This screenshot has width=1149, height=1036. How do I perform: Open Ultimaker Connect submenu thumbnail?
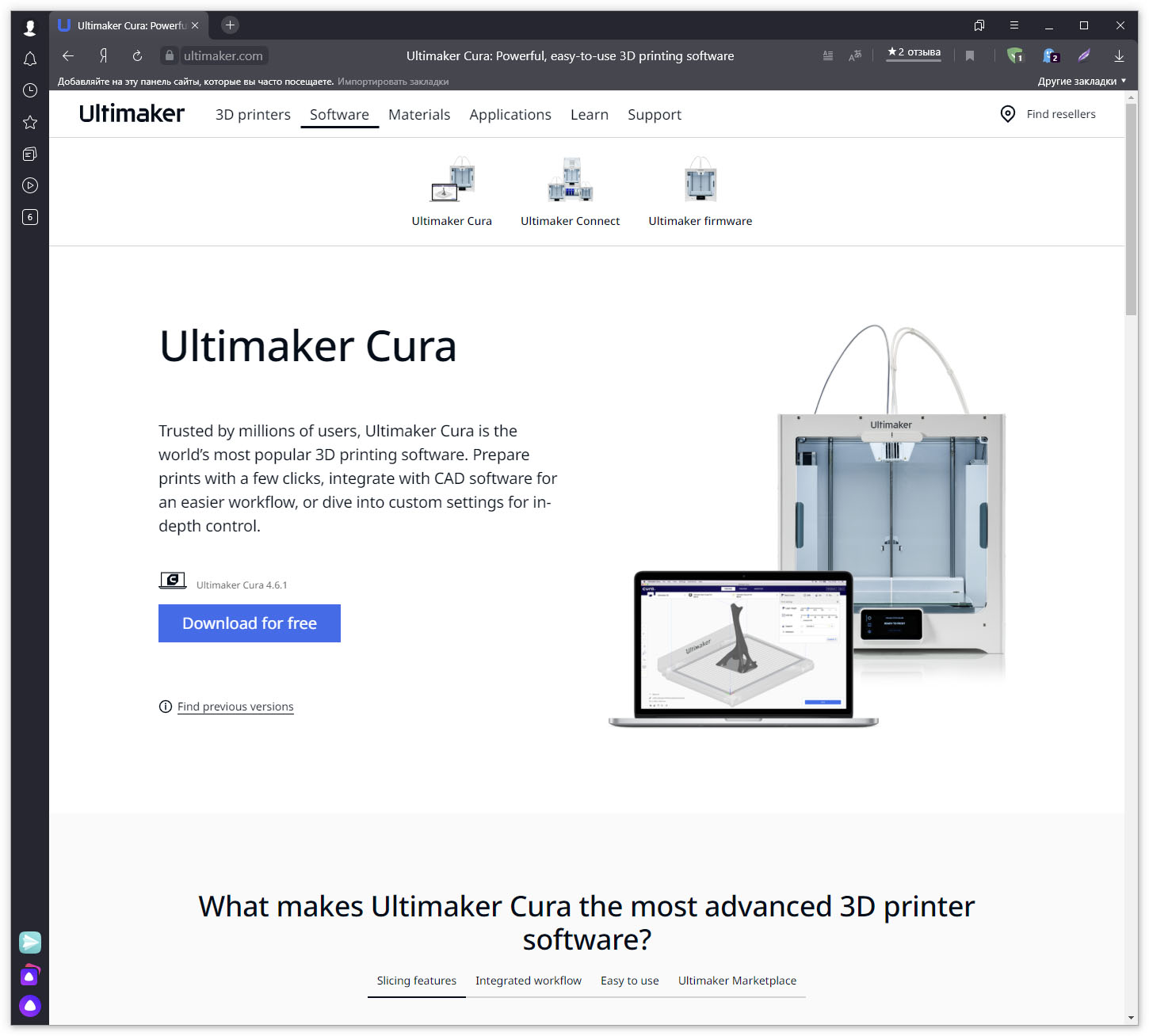click(571, 192)
